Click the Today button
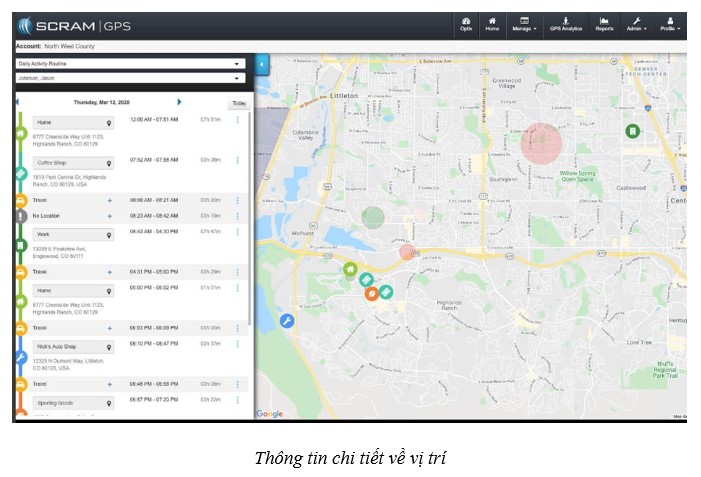Image resolution: width=701 pixels, height=477 pixels. coord(239,103)
